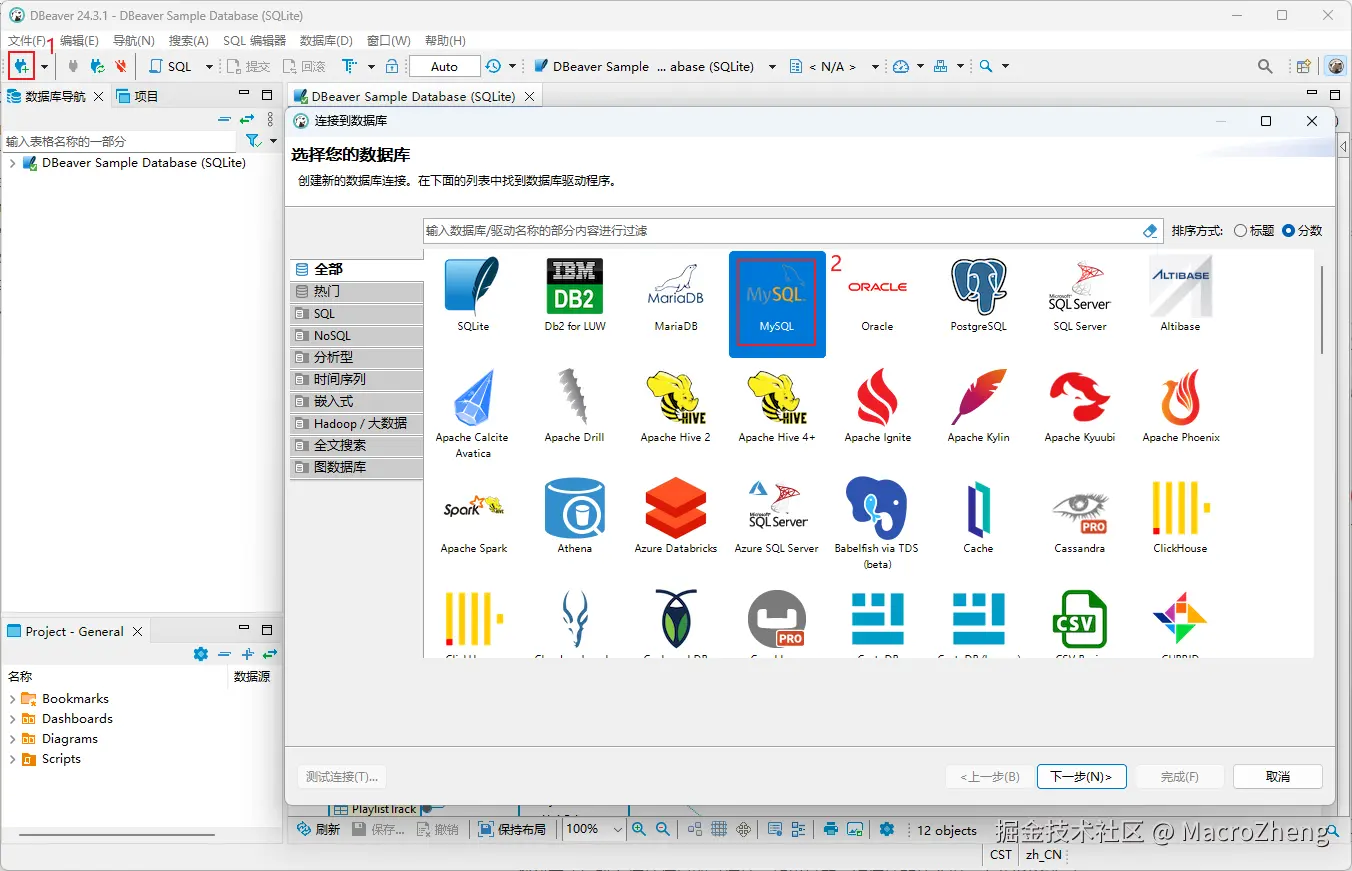Open the Auto commit mode combo box

(x=444, y=66)
